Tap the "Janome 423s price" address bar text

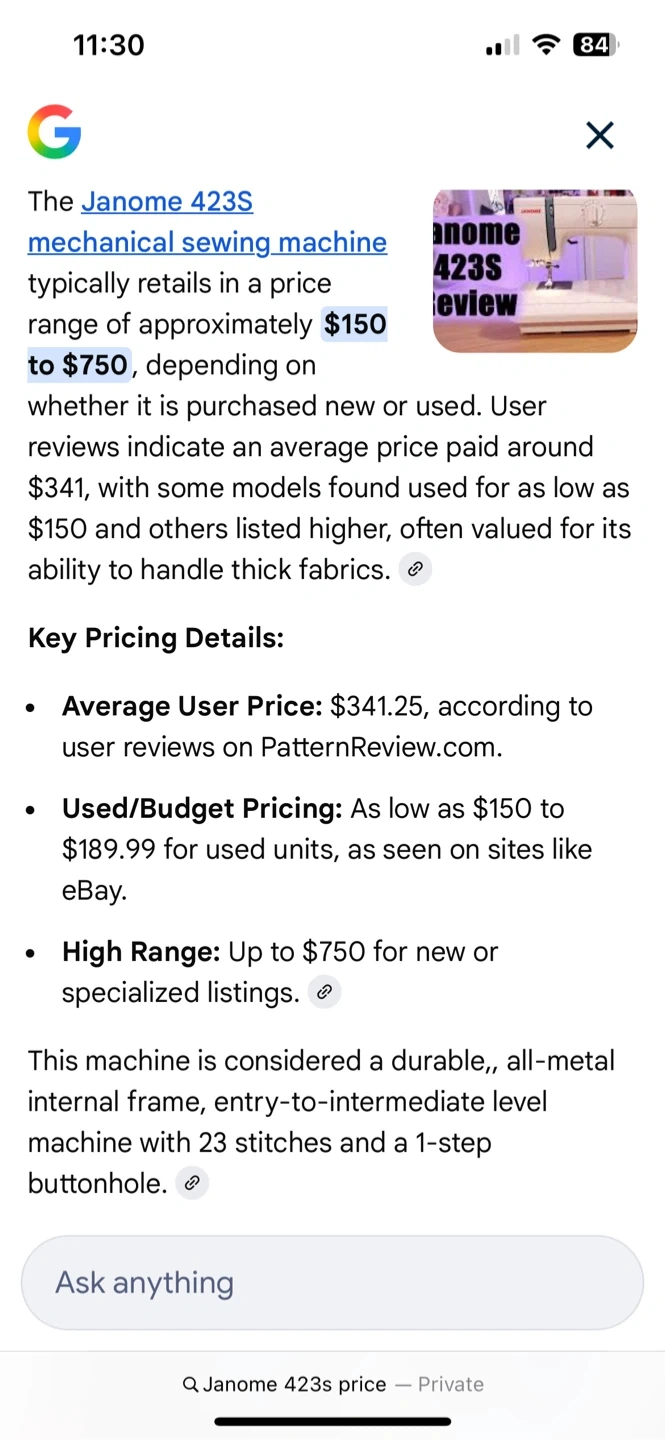click(294, 1385)
